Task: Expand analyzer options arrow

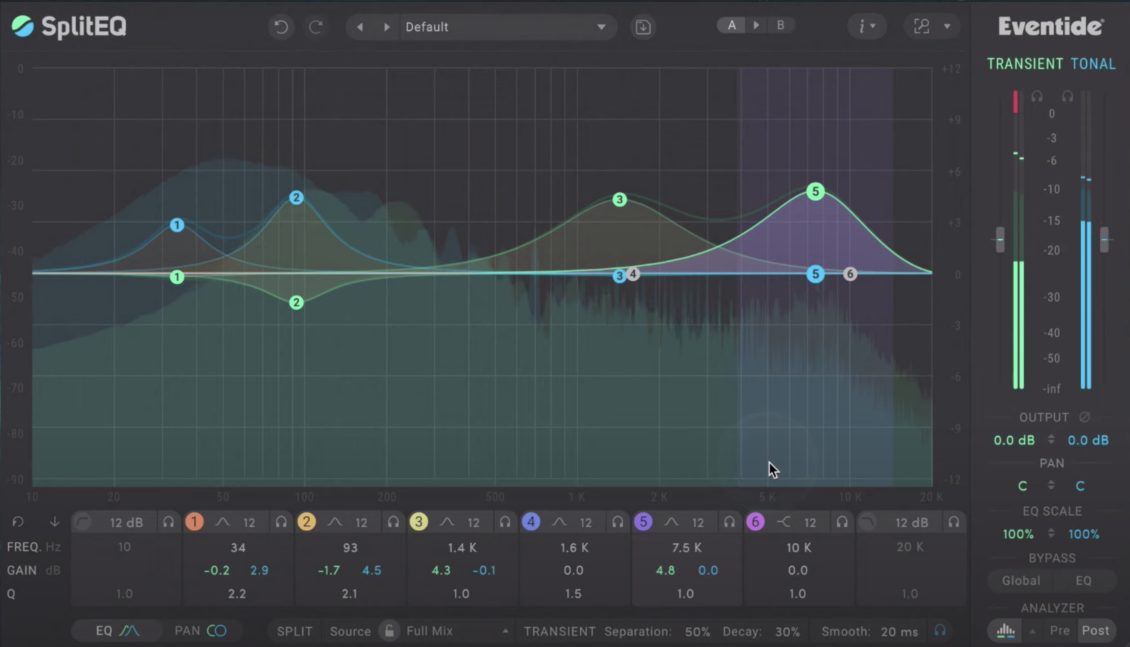Action: (x=1032, y=631)
